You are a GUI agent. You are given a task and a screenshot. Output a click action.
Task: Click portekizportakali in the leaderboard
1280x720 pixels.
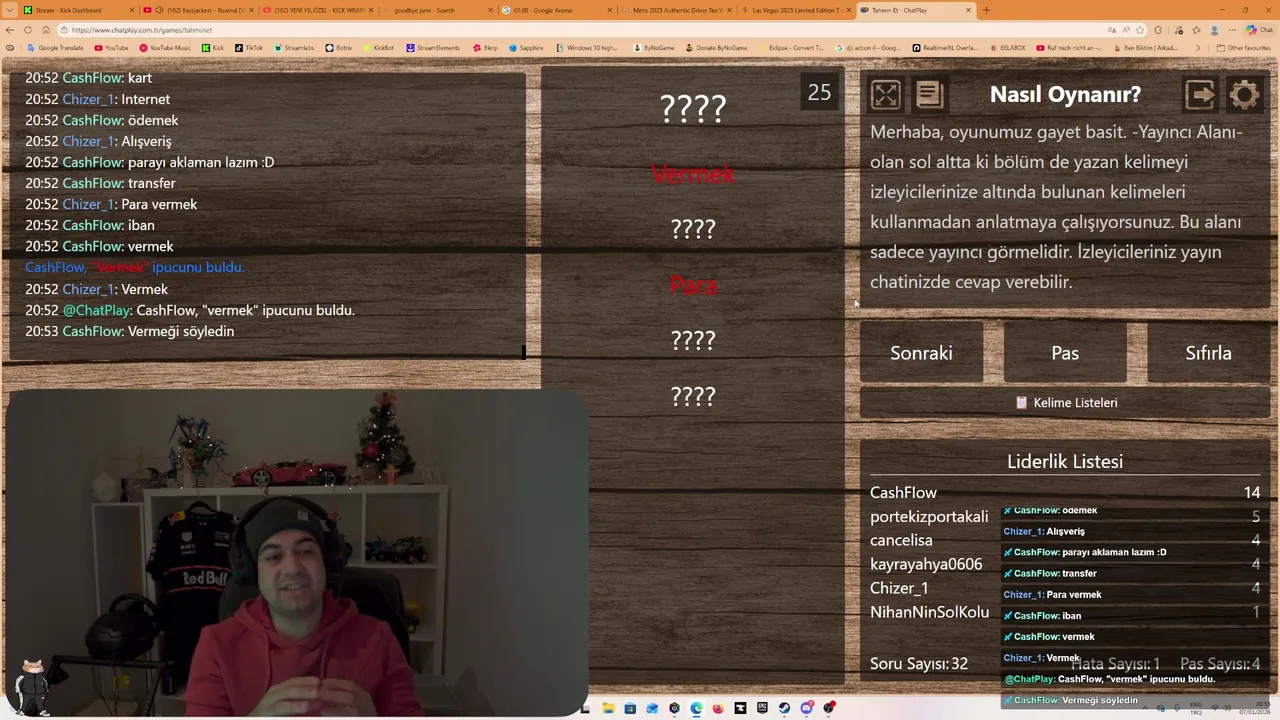pyautogui.click(x=929, y=517)
